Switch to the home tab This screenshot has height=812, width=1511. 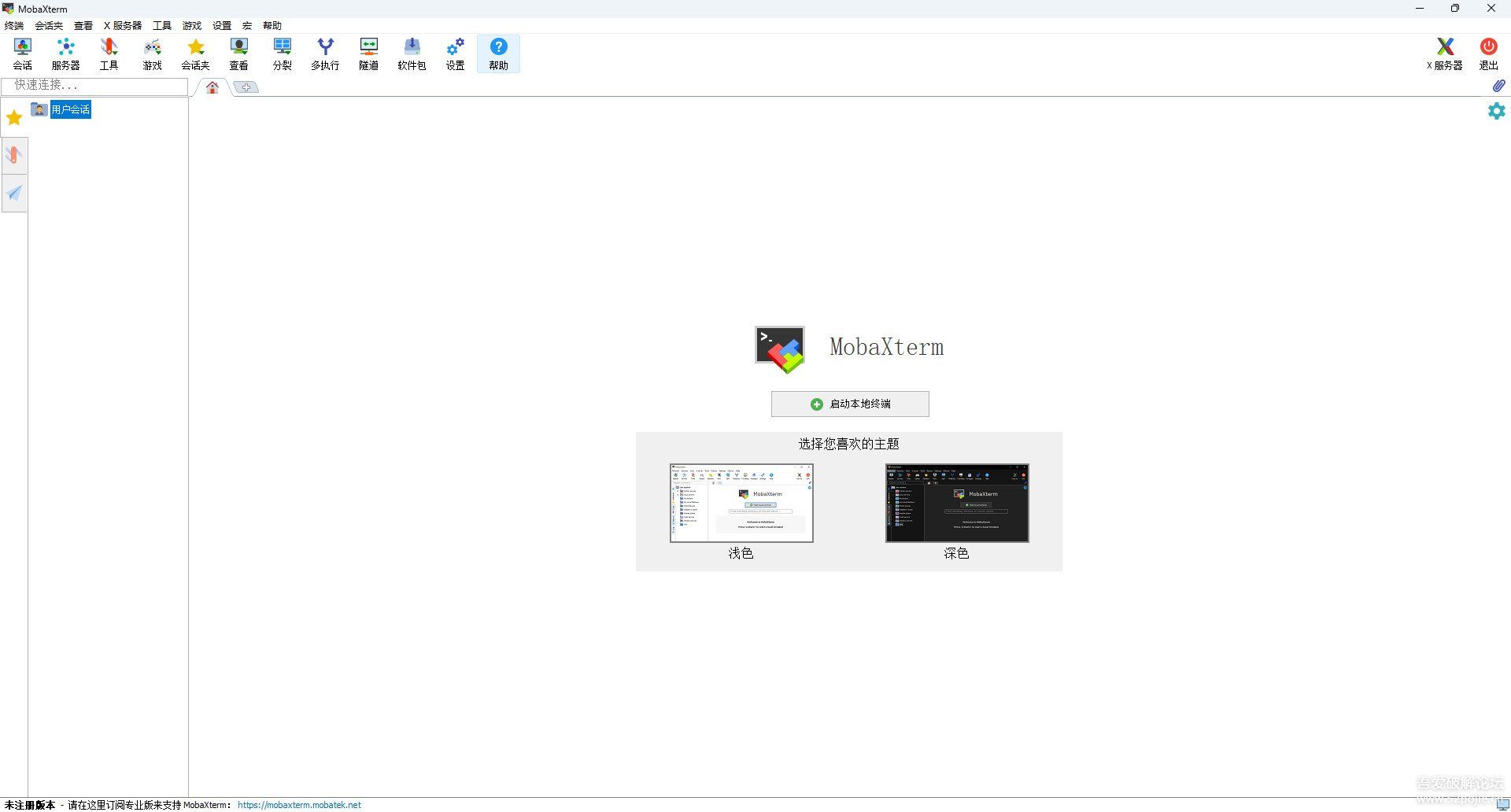tap(212, 87)
